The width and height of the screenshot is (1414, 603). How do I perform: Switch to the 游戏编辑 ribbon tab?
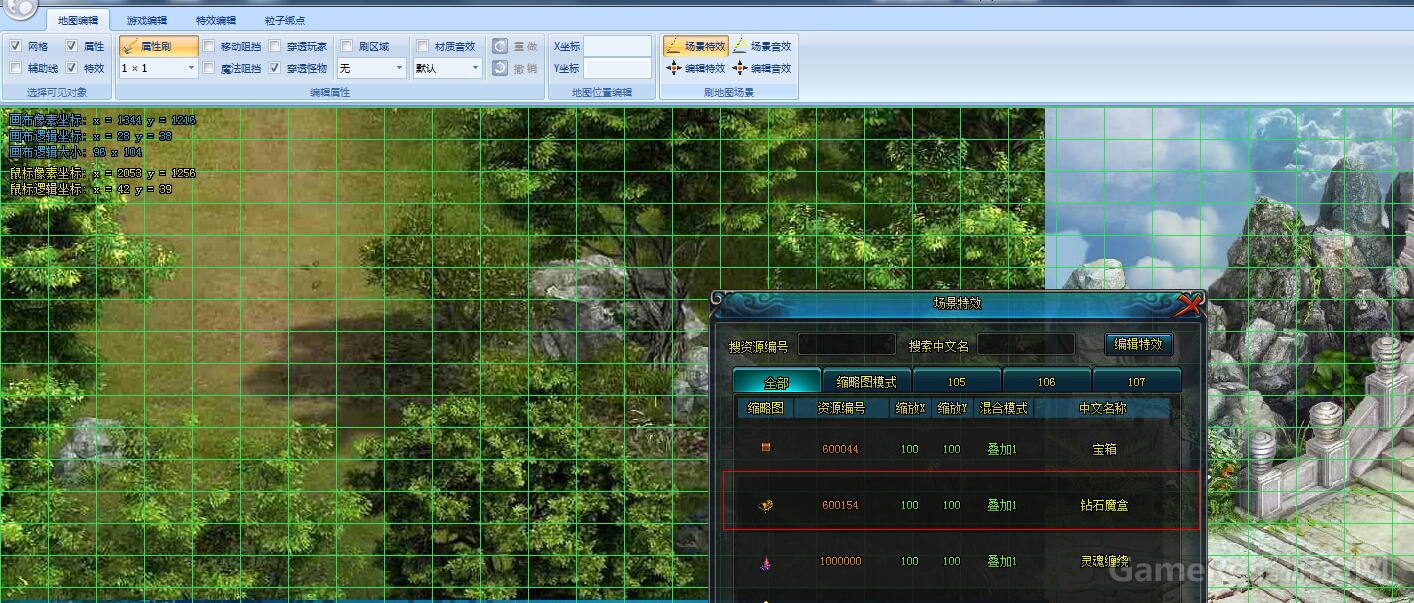147,20
